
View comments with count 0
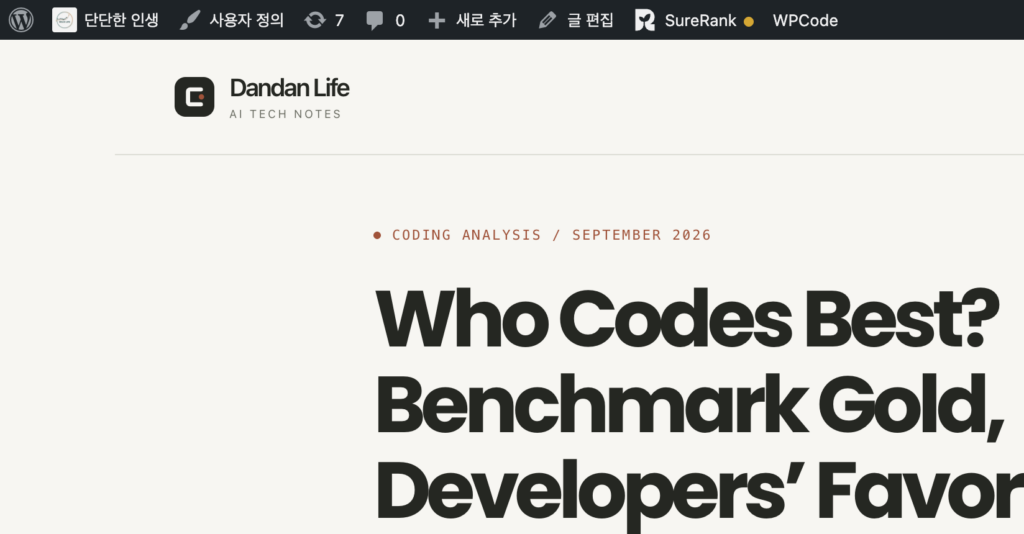click(x=385, y=20)
